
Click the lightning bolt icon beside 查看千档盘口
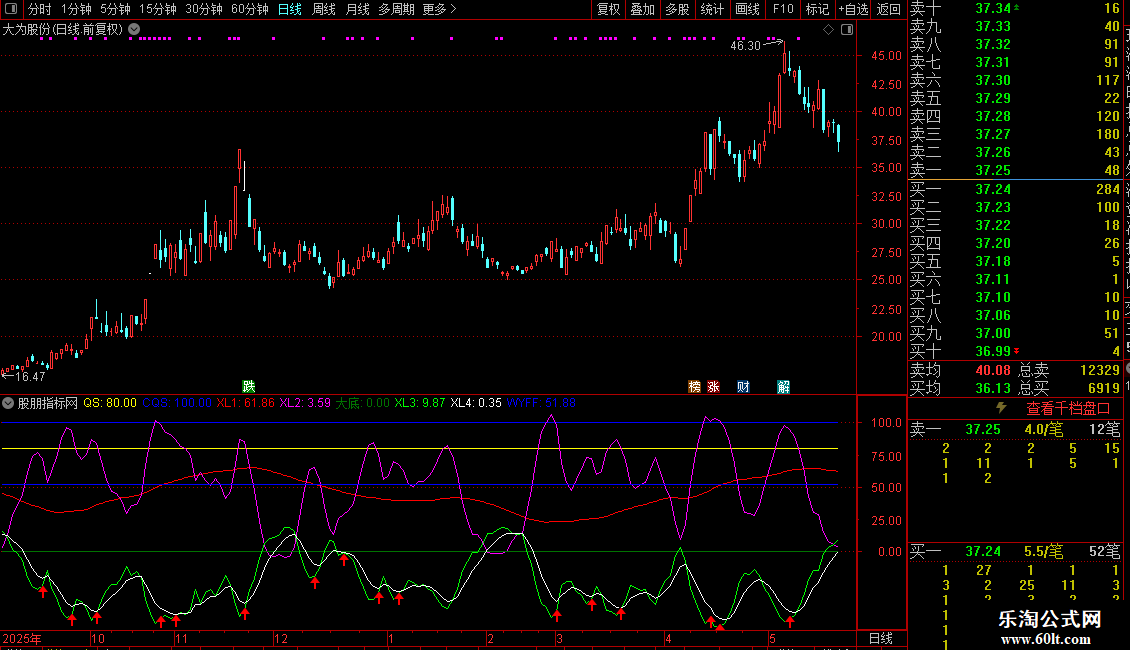1001,408
